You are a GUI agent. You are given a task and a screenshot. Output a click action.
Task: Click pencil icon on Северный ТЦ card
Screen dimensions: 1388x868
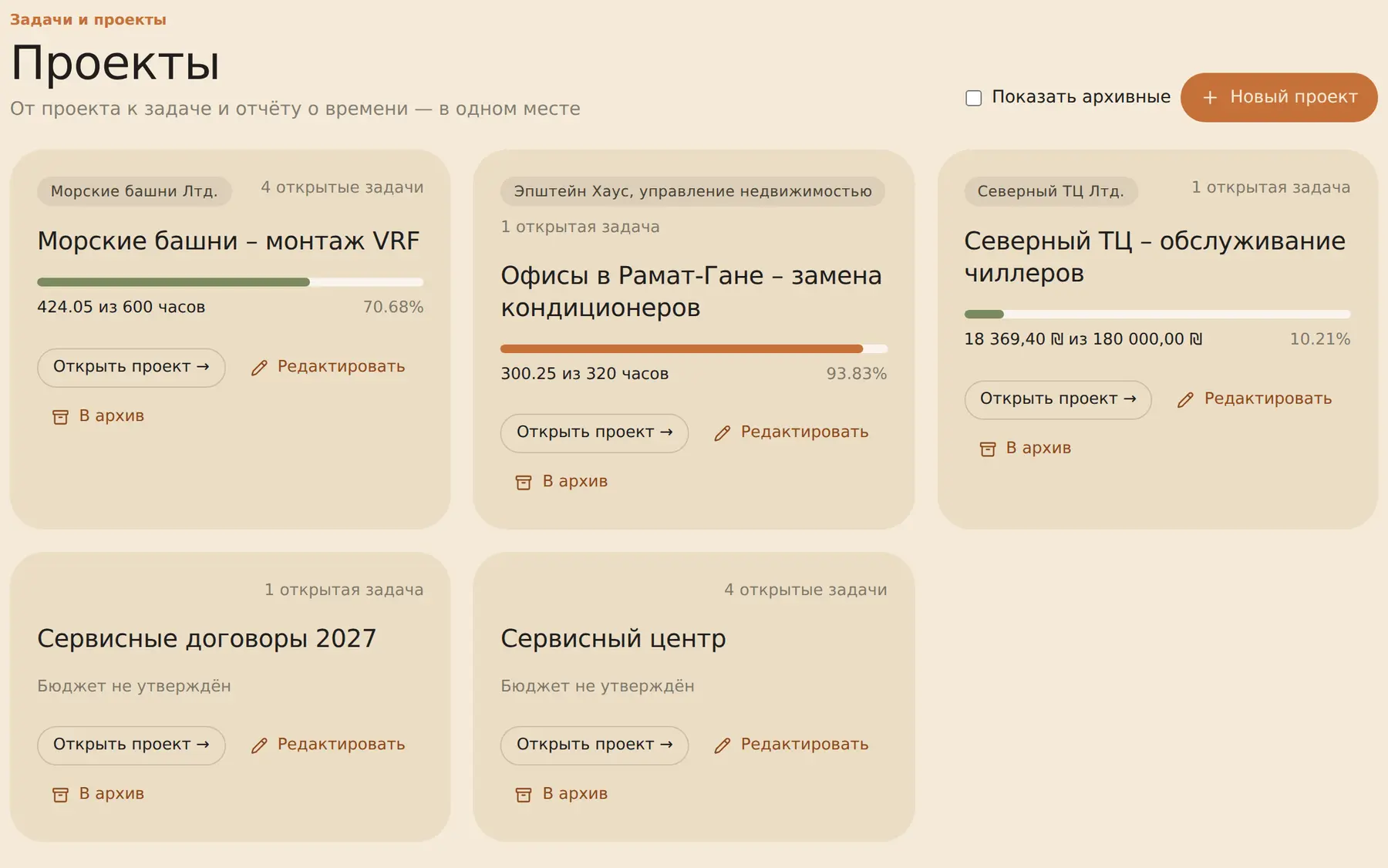coord(1186,399)
